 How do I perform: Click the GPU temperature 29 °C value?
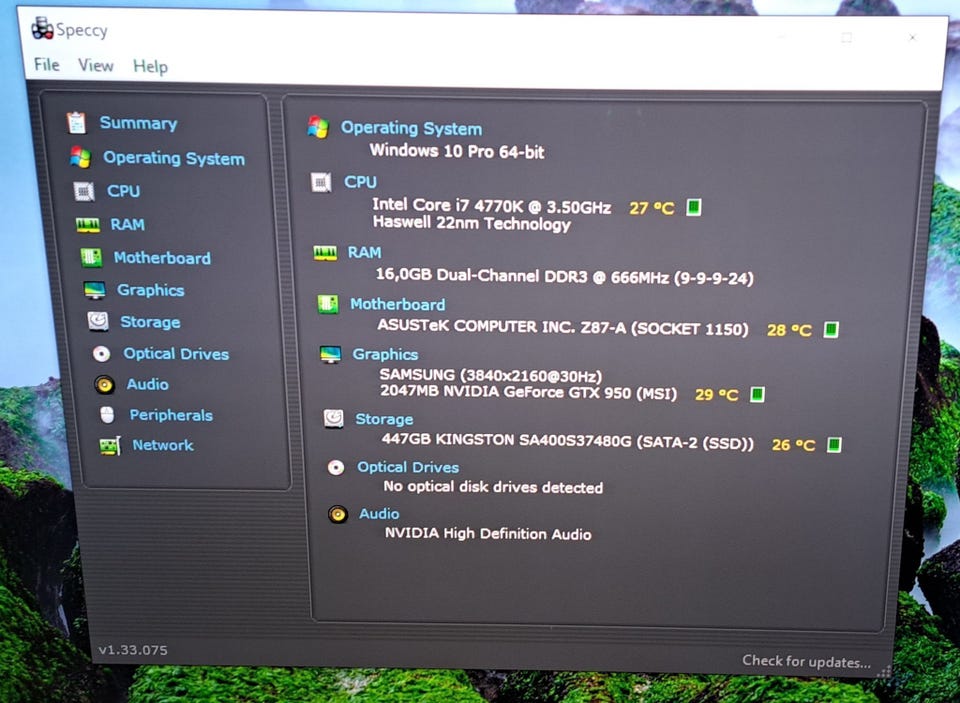(x=716, y=395)
